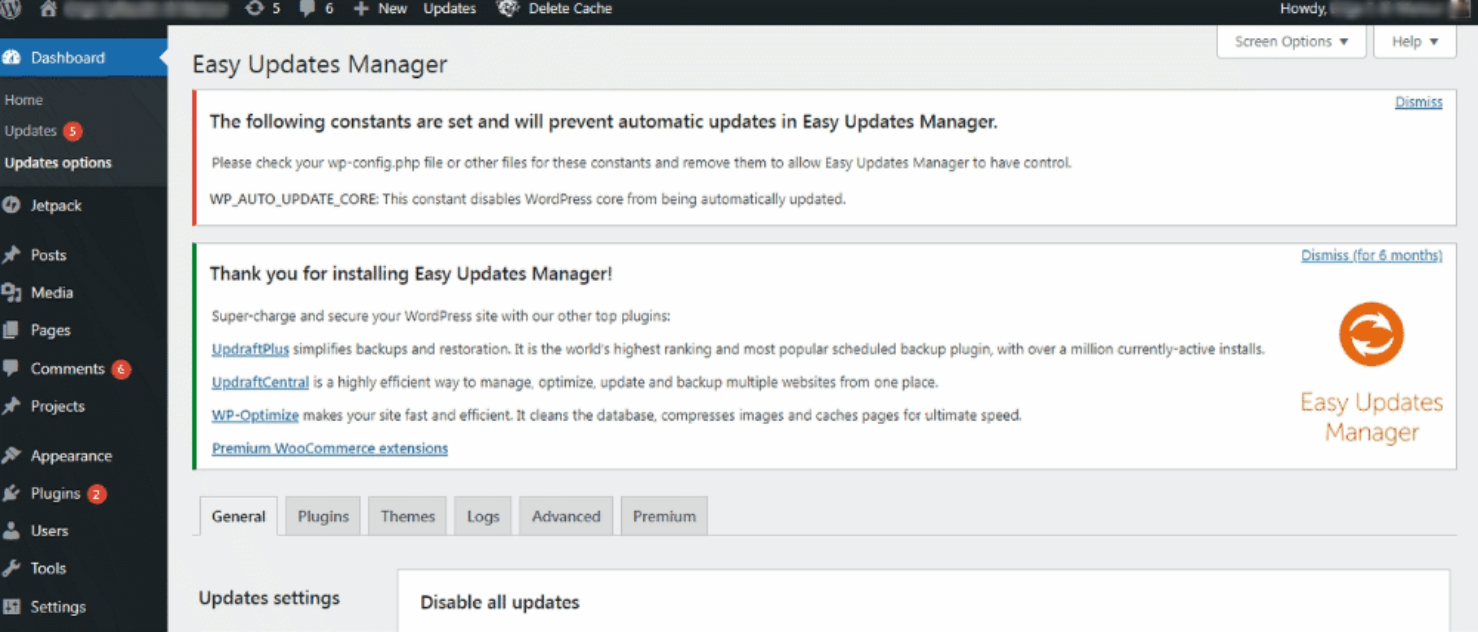Screen dimensions: 1478x632
Task: Open the Jetpack menu label
Action: coord(56,205)
